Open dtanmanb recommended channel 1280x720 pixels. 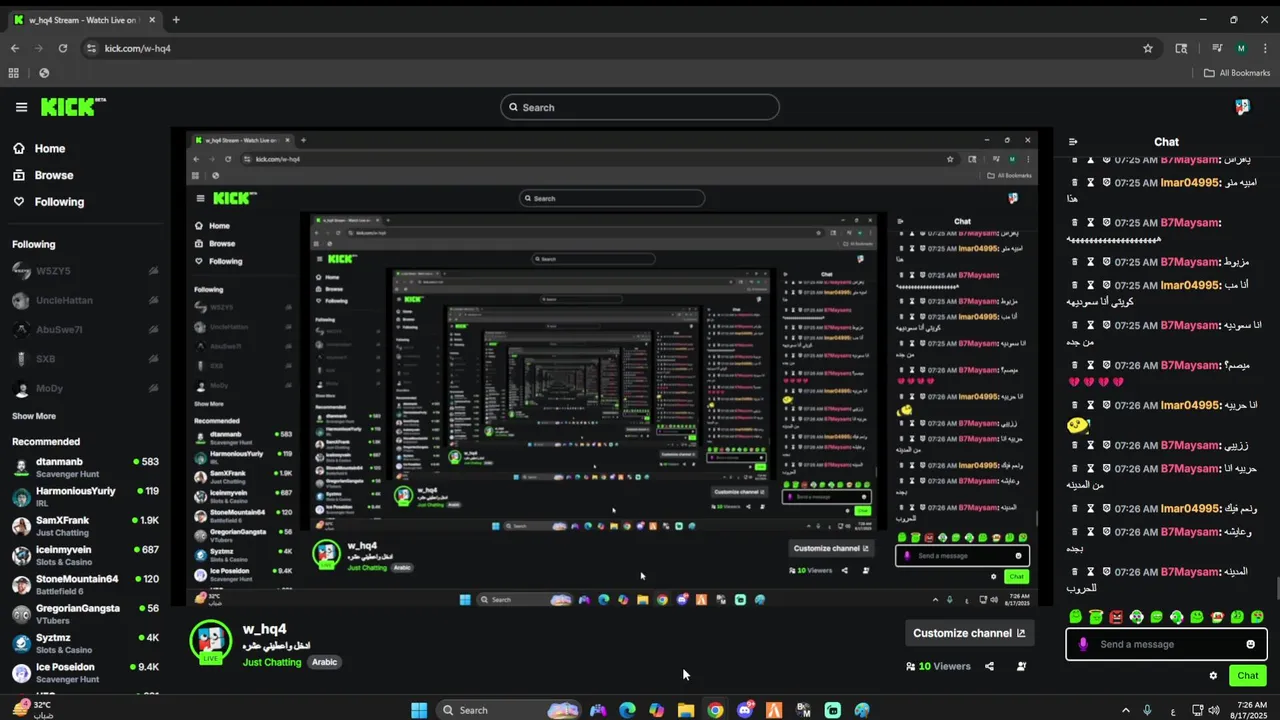pos(85,467)
